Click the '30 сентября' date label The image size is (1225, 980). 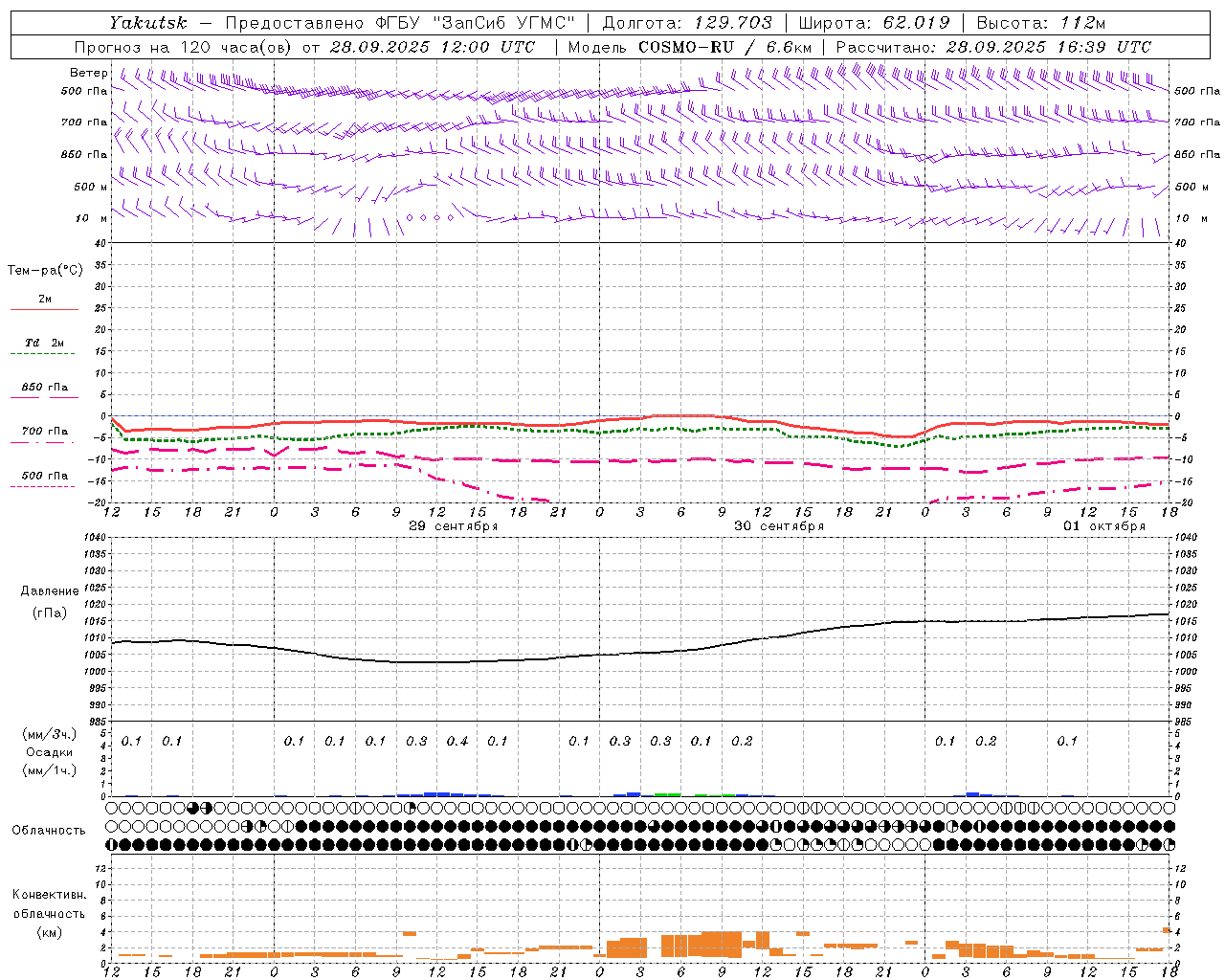coord(779,526)
